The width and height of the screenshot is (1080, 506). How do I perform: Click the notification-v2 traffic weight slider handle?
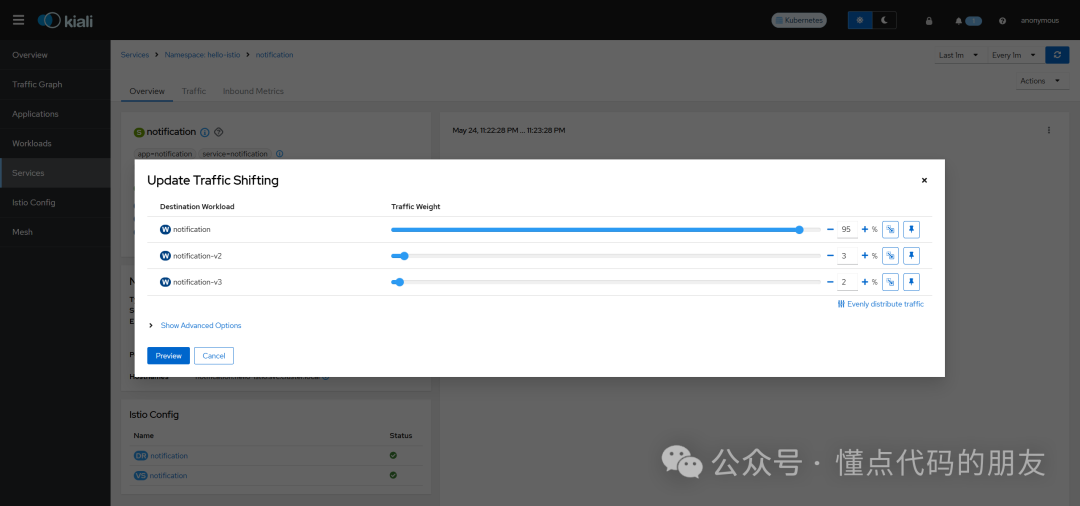[x=404, y=255]
